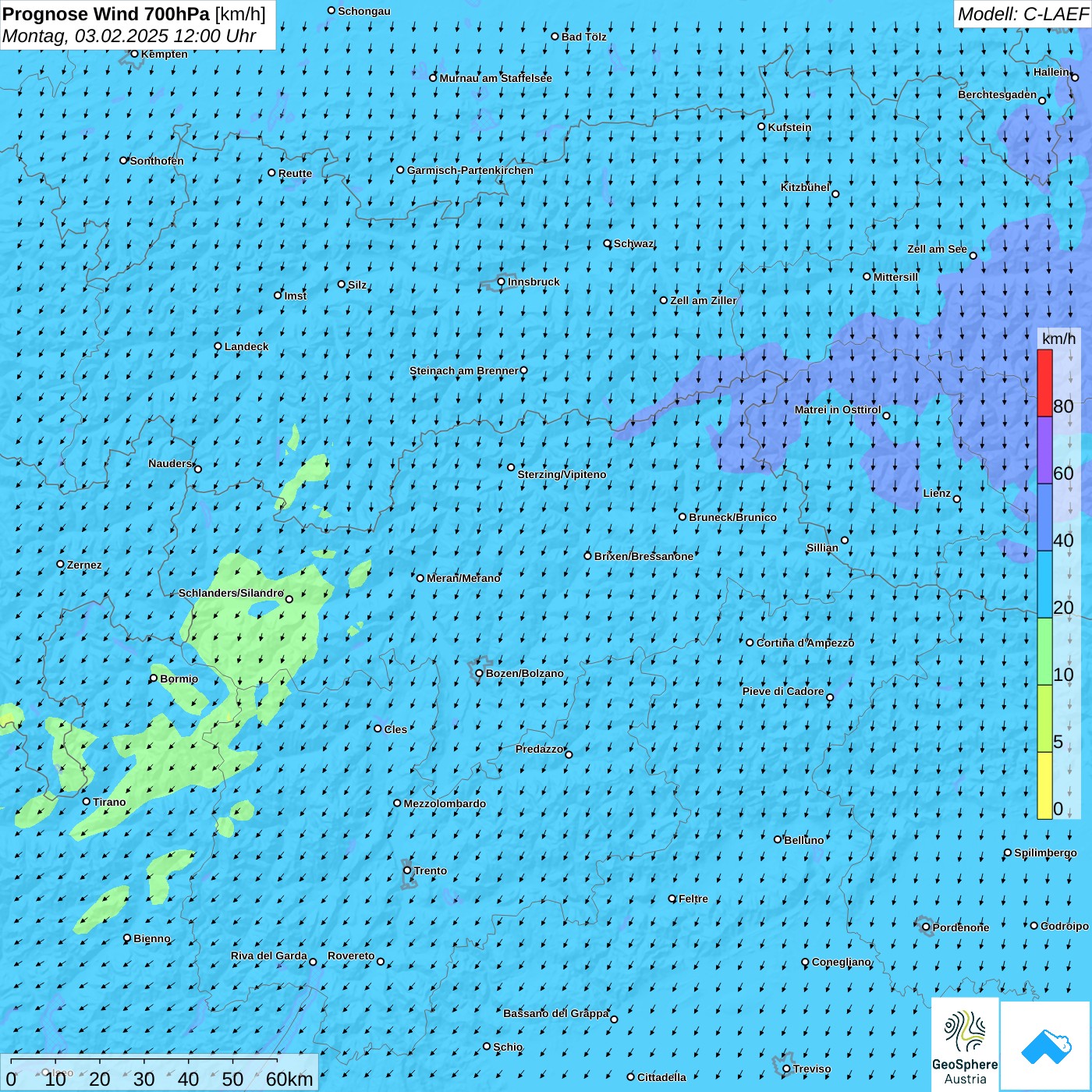Click the Trento city marker

tap(407, 870)
